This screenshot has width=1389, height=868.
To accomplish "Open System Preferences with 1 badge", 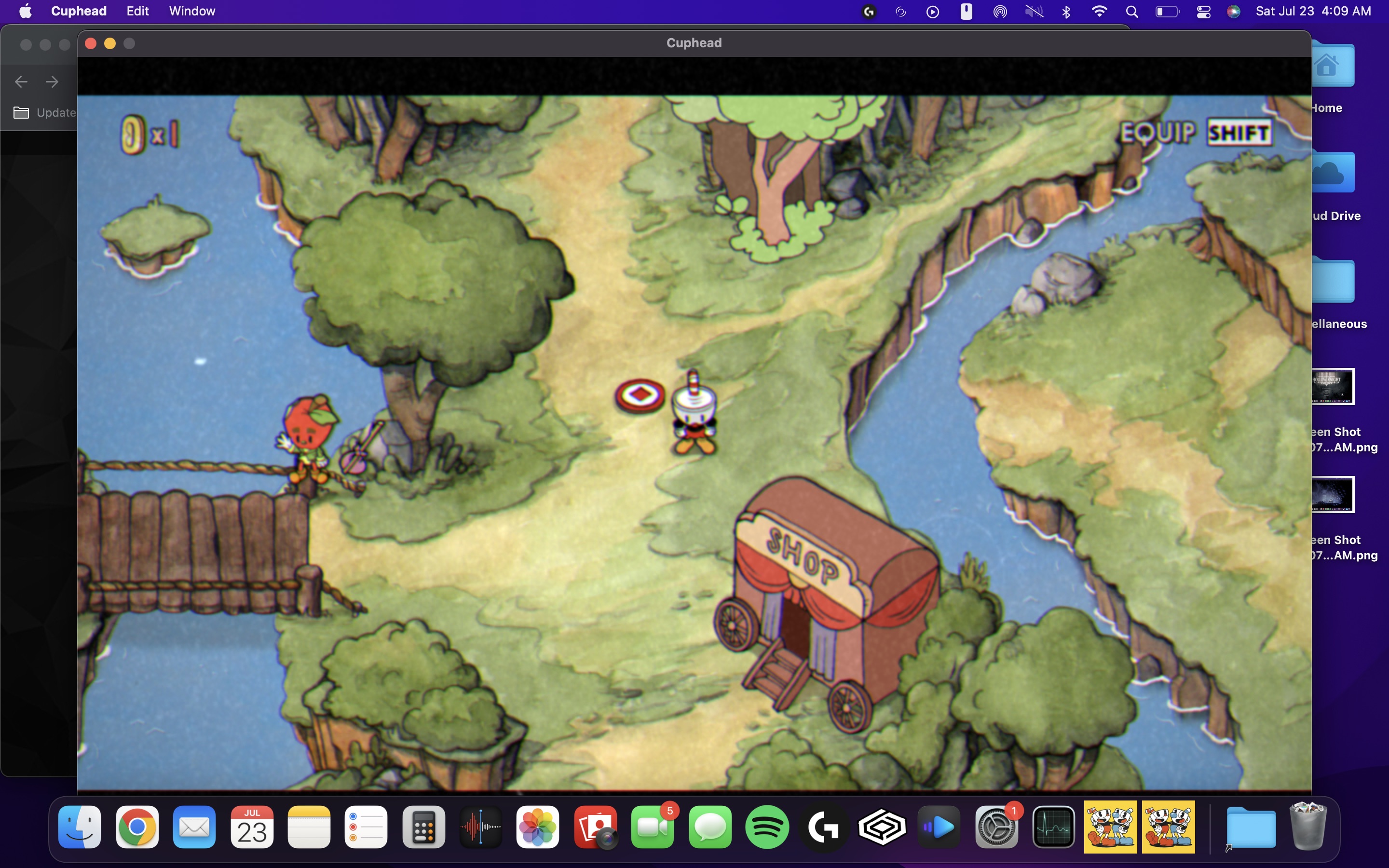I will coord(996,827).
